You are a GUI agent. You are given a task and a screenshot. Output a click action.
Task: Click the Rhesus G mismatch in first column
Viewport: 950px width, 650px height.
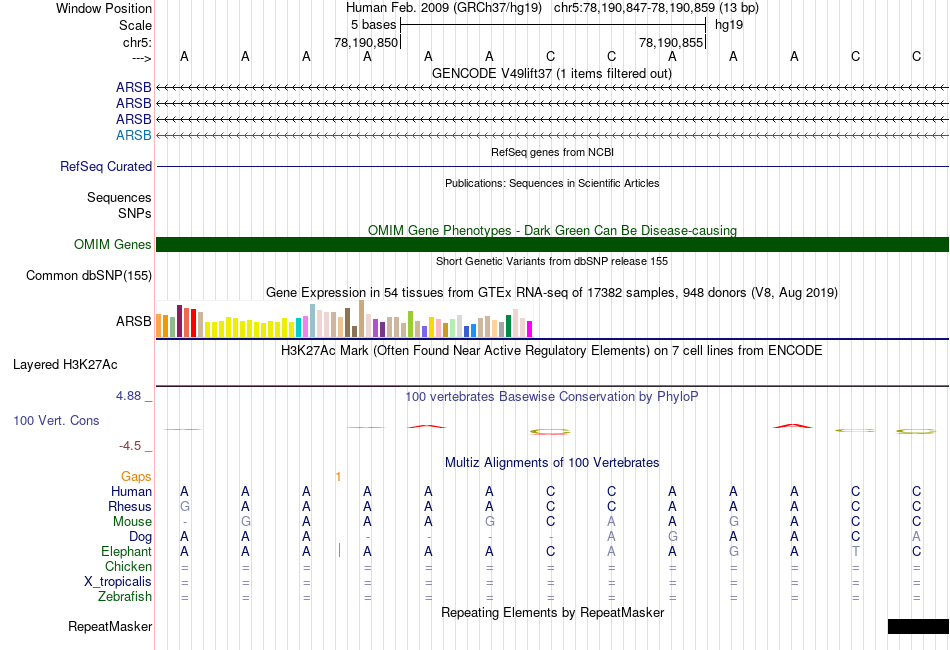click(185, 506)
